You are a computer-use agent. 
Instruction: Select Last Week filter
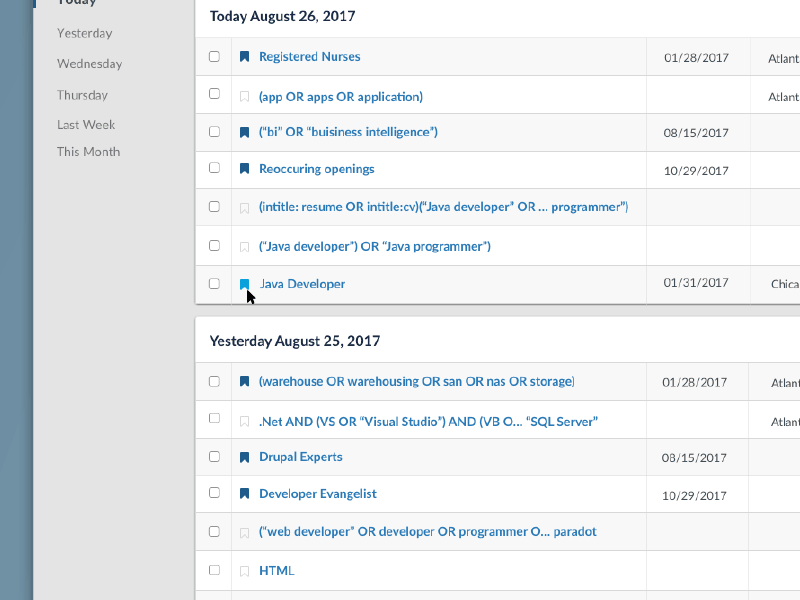[86, 125]
